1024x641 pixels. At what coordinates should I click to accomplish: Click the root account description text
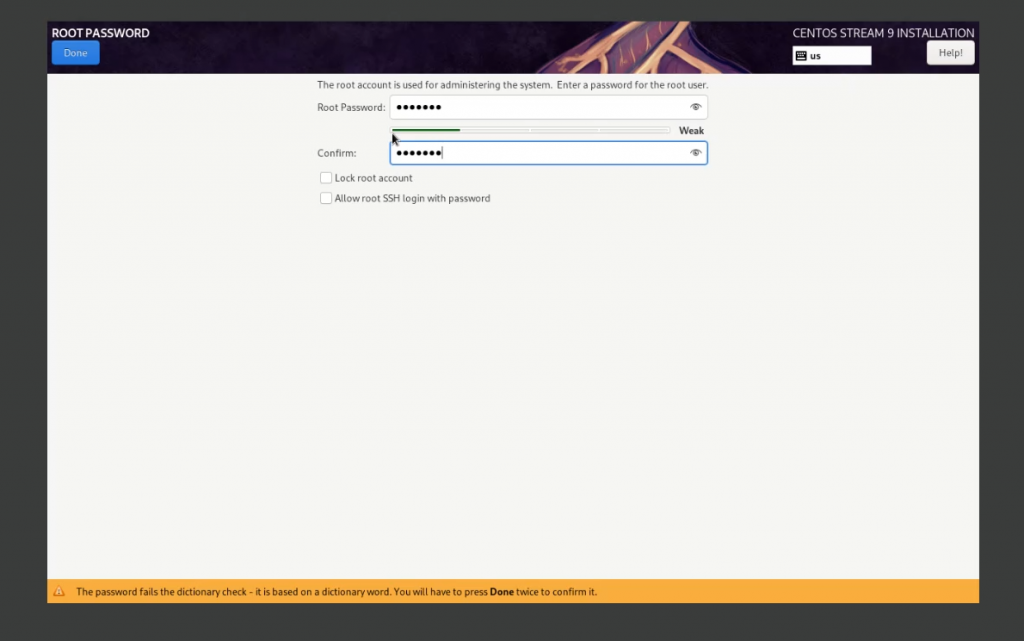pyautogui.click(x=513, y=85)
